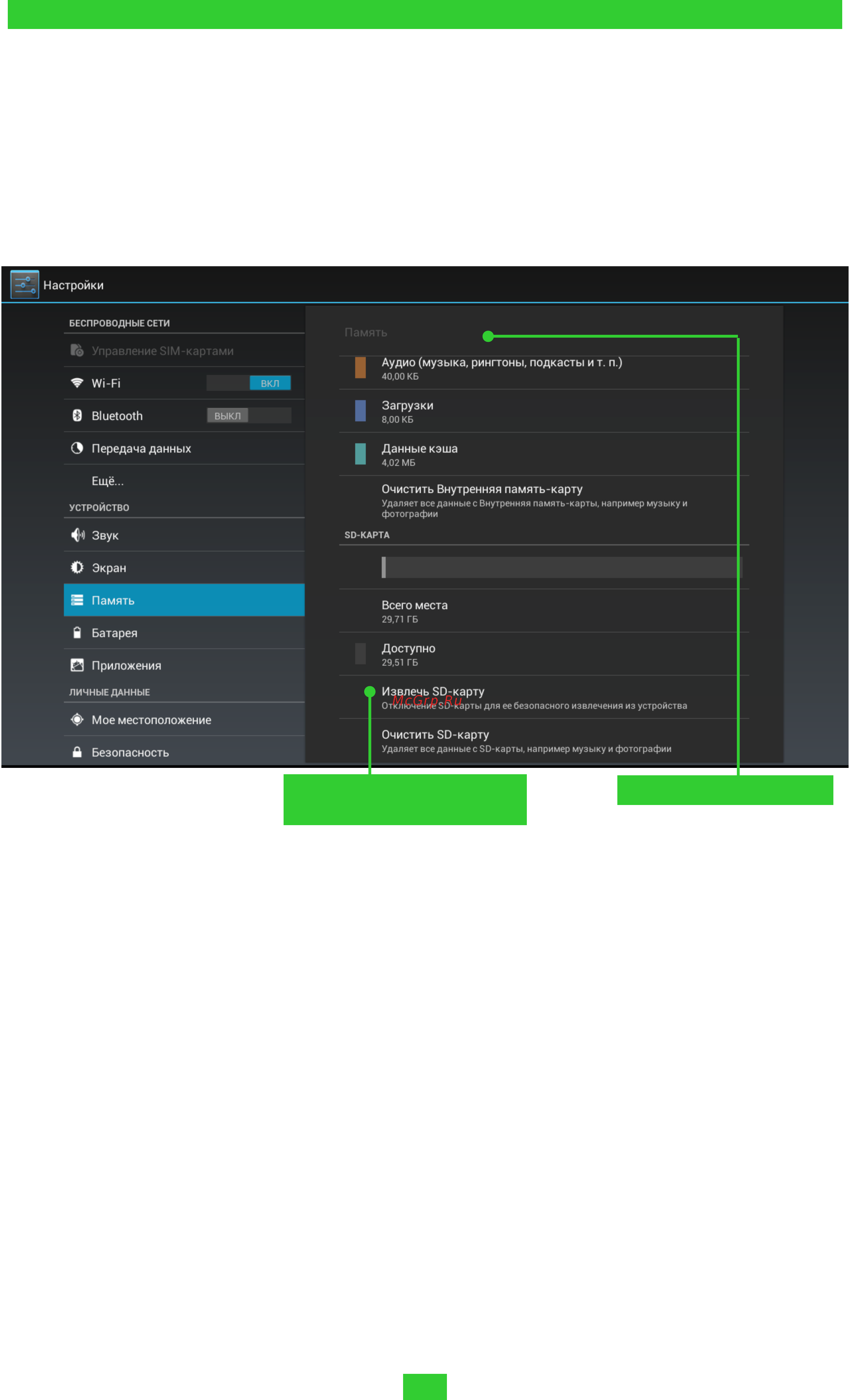
Task: Click the data usage circle icon
Action: tap(77, 448)
